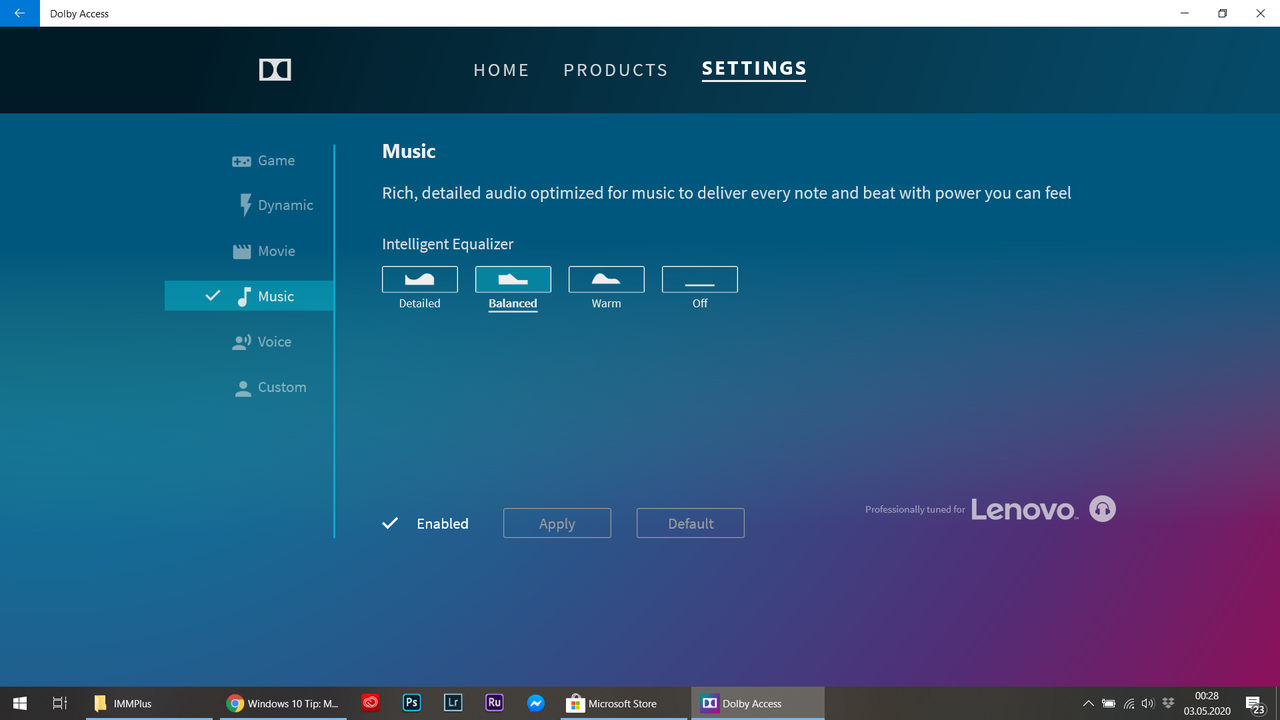Viewport: 1280px width, 720px height.
Task: Go back with the arrow button
Action: 19,14
